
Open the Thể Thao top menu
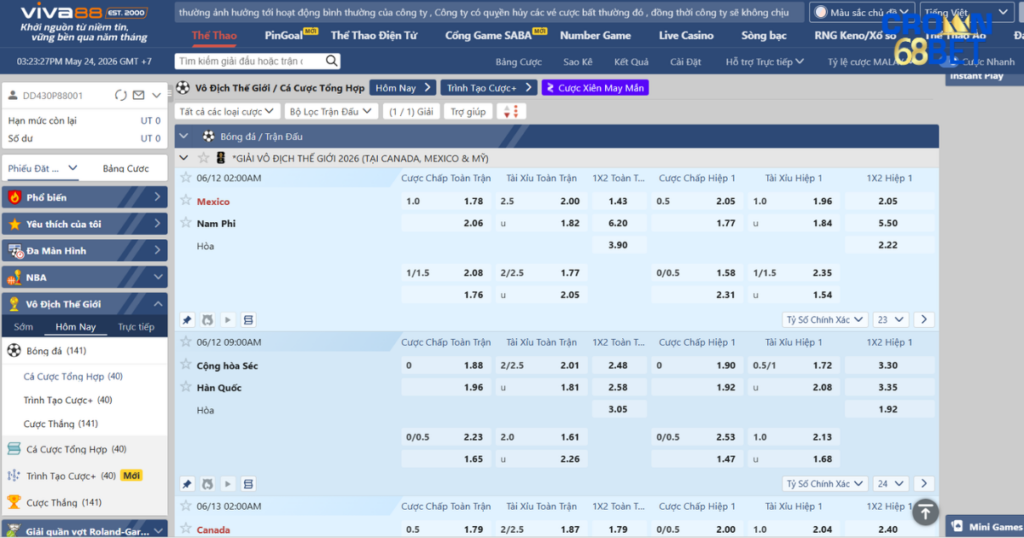(x=214, y=35)
